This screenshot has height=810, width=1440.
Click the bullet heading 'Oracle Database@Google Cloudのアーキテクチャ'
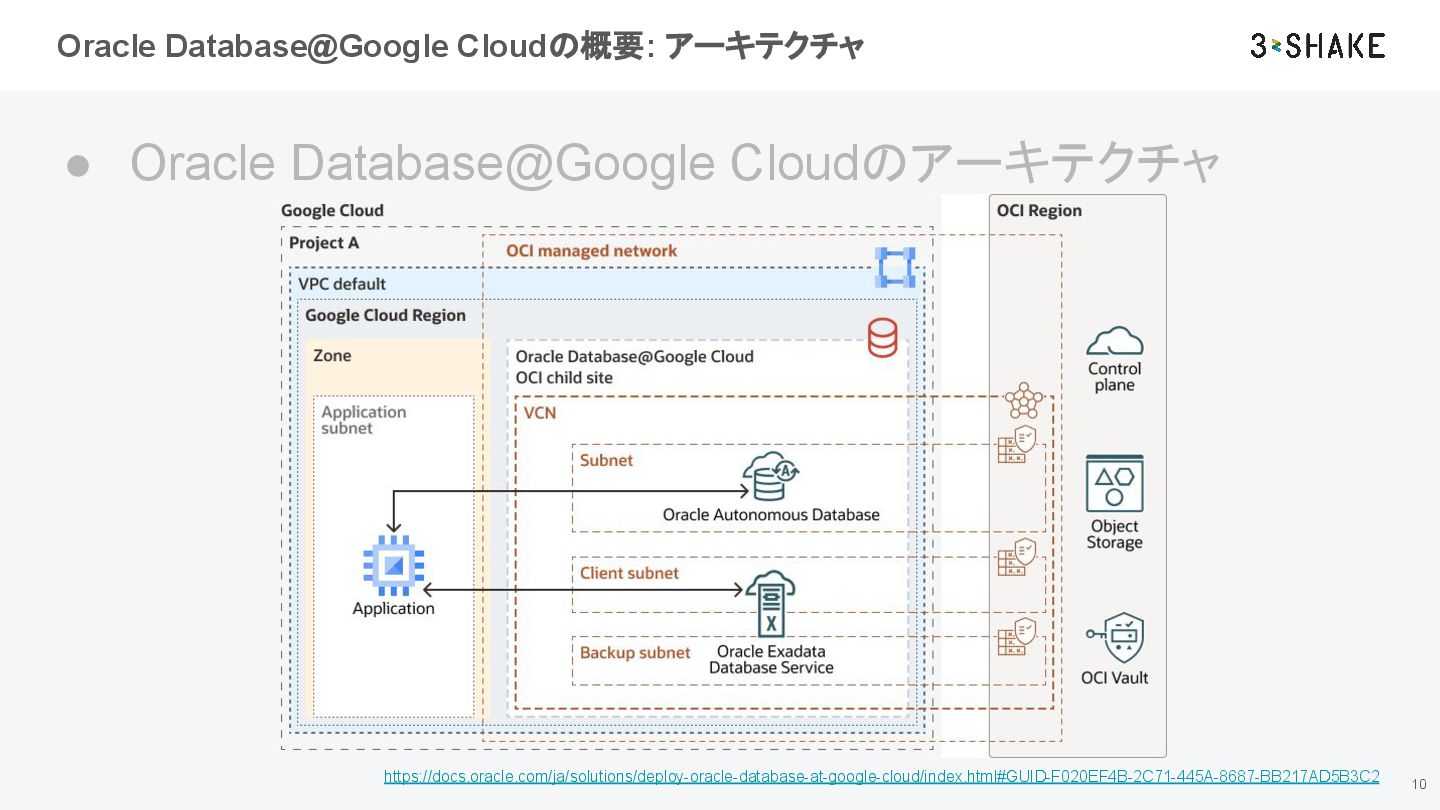pos(675,163)
